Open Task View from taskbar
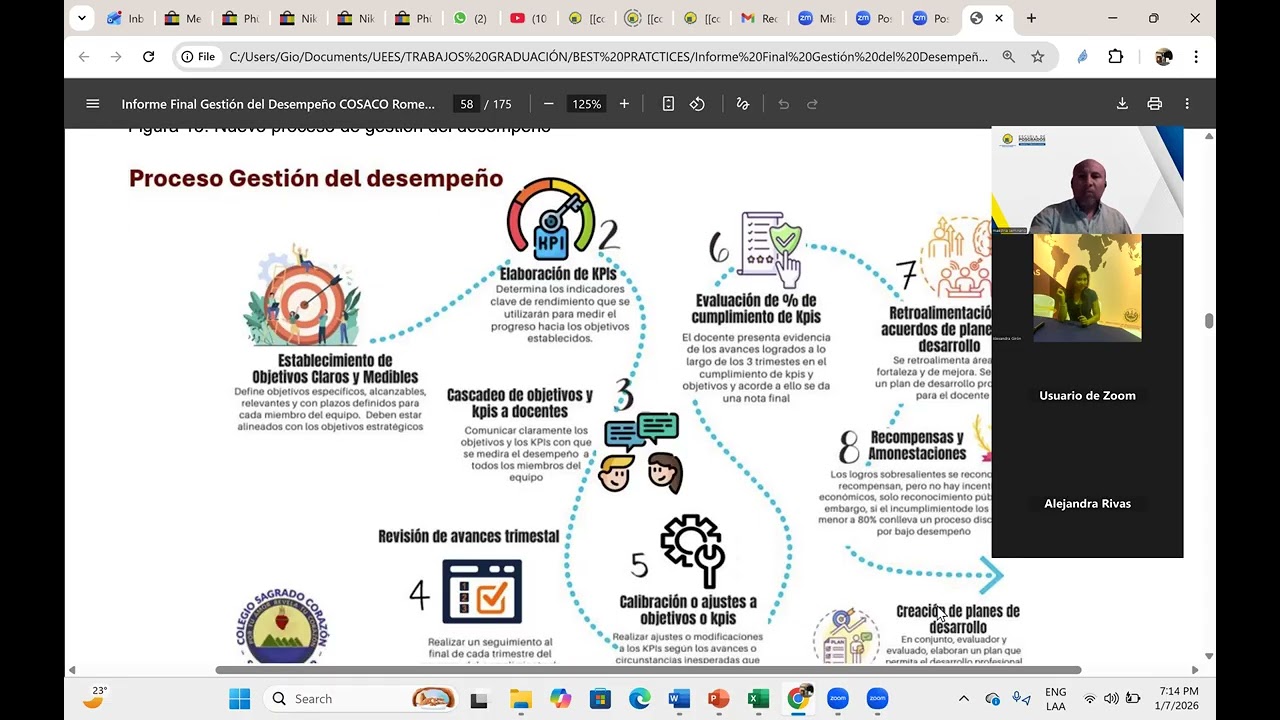The image size is (1280, 720). pyautogui.click(x=479, y=699)
